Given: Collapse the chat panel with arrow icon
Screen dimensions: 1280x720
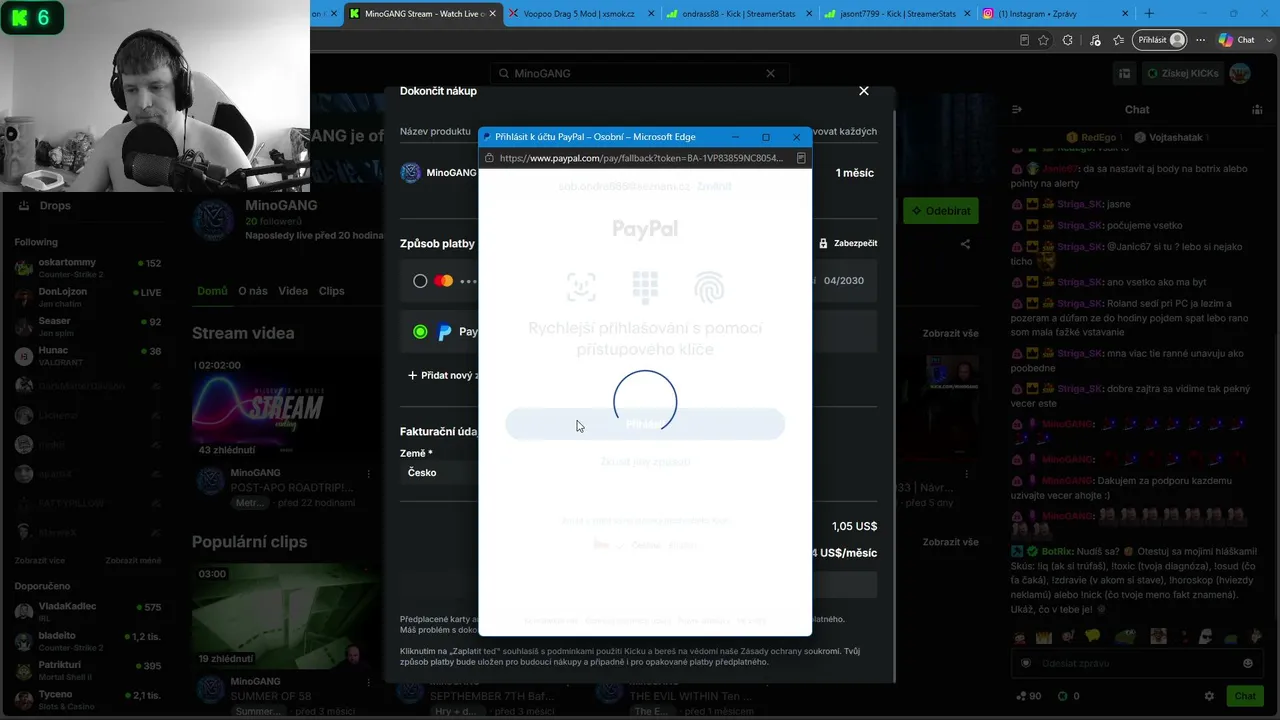Looking at the screenshot, I should click(x=1016, y=109).
